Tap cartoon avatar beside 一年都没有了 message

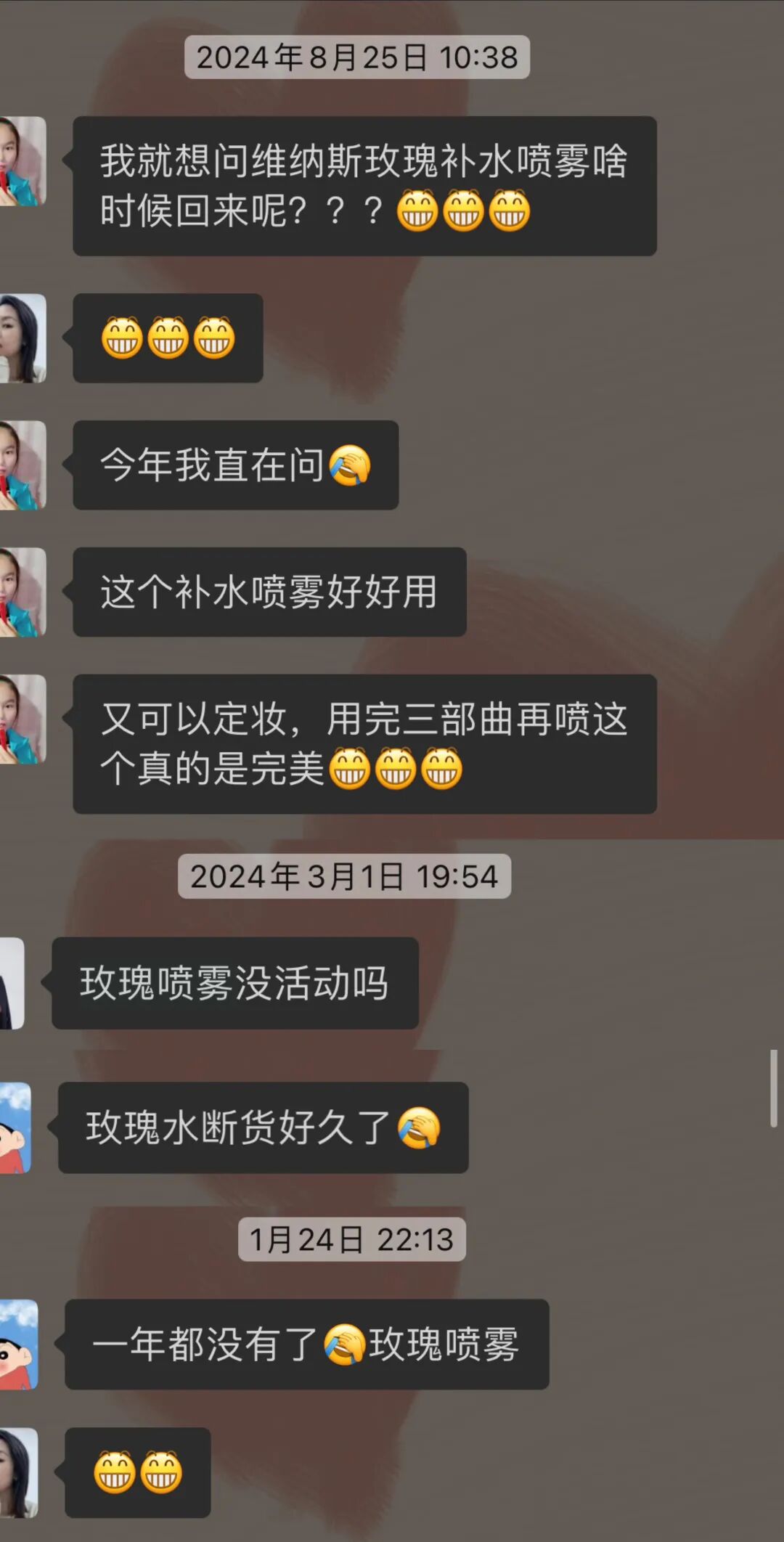[19, 1345]
